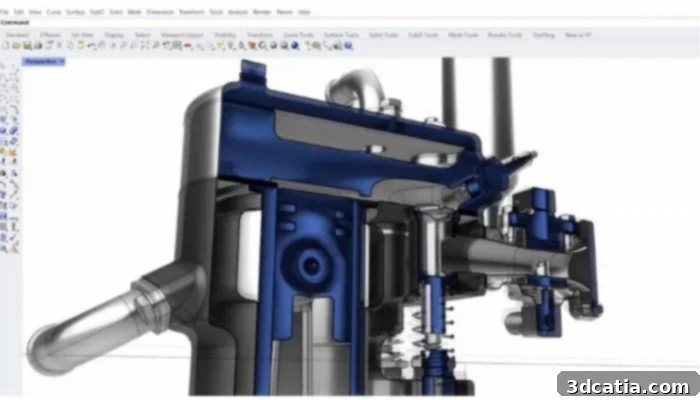Switch to the CPlanes toolbar tab

(50, 35)
